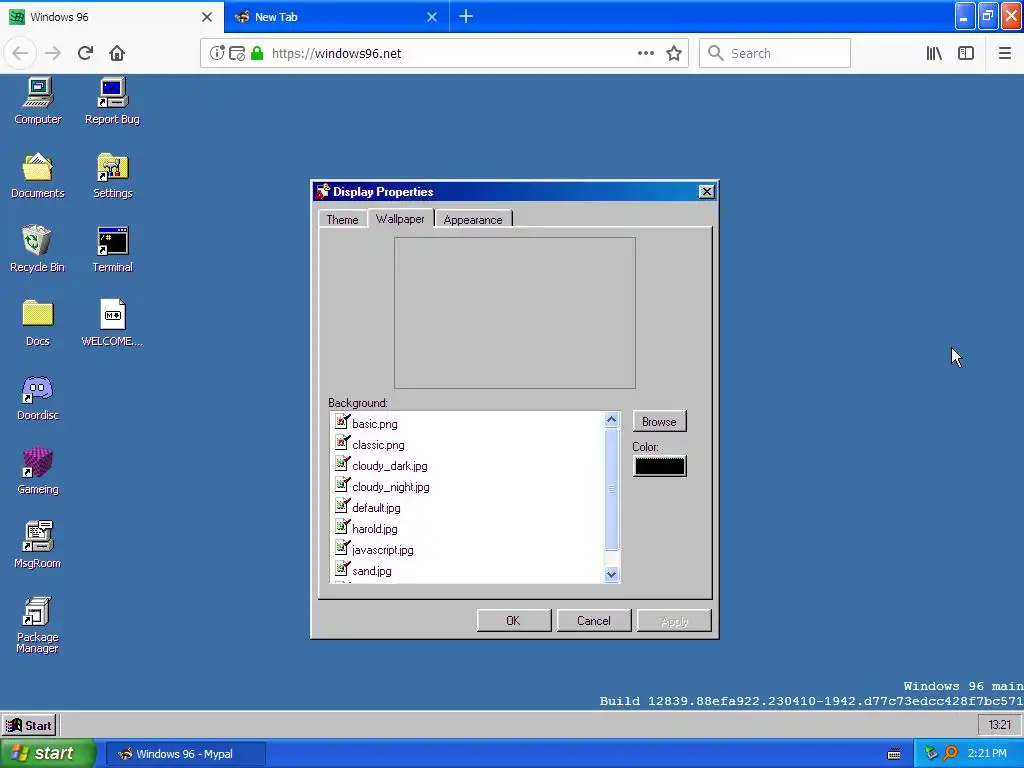Close the Display Properties dialog
Viewport: 1024px width, 768px height.
[x=706, y=191]
